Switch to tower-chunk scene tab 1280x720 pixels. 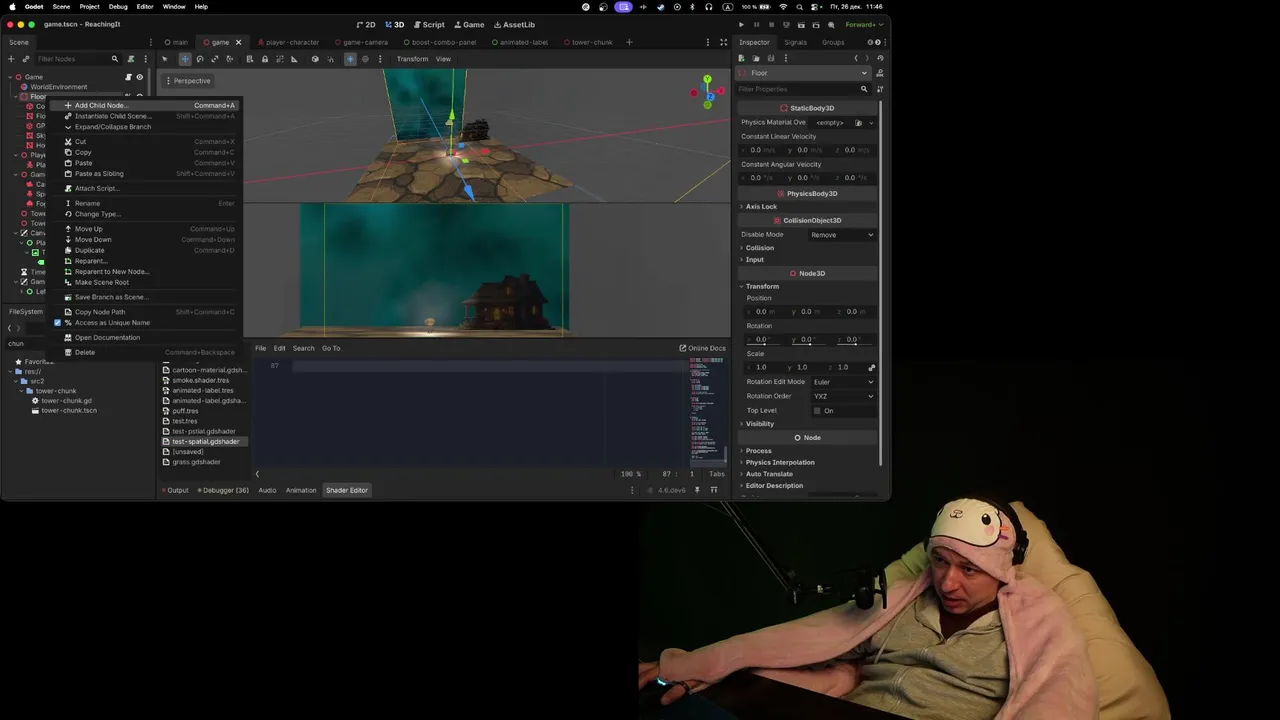pyautogui.click(x=589, y=42)
